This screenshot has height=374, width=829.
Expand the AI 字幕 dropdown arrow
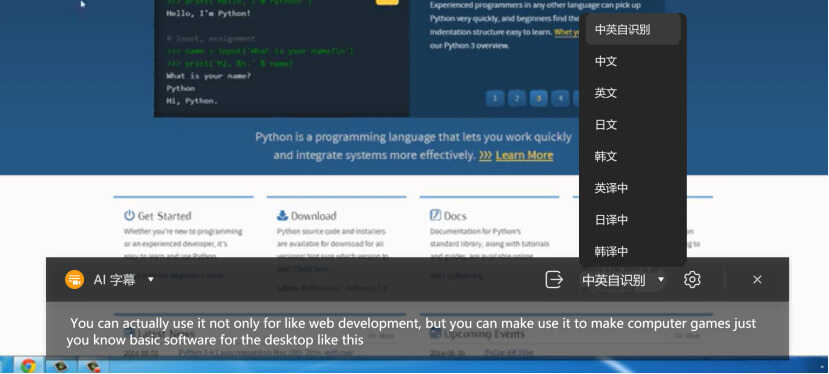pos(151,279)
